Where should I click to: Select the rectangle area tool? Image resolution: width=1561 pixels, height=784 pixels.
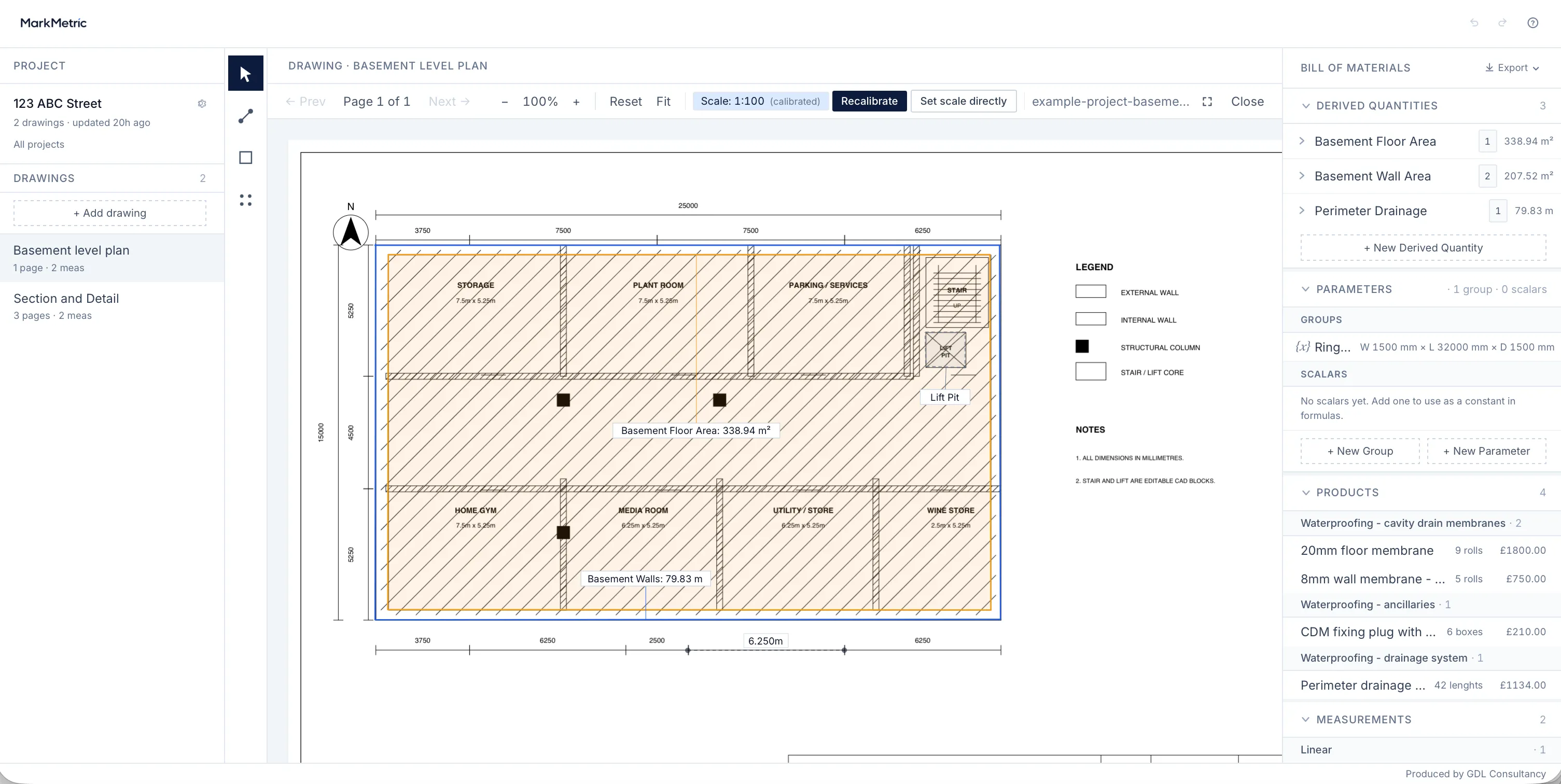click(x=245, y=158)
